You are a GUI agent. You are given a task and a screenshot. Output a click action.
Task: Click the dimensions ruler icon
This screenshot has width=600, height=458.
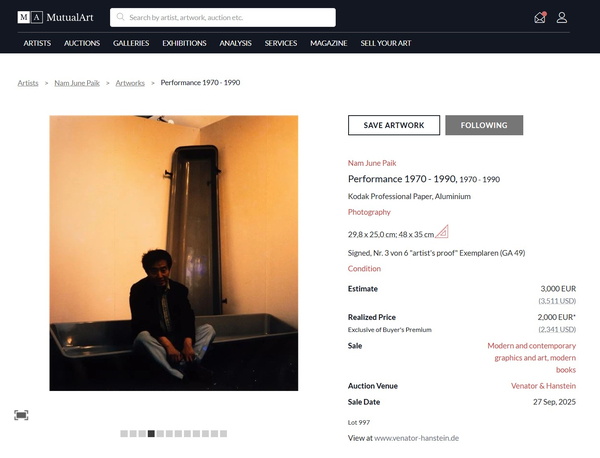[442, 233]
